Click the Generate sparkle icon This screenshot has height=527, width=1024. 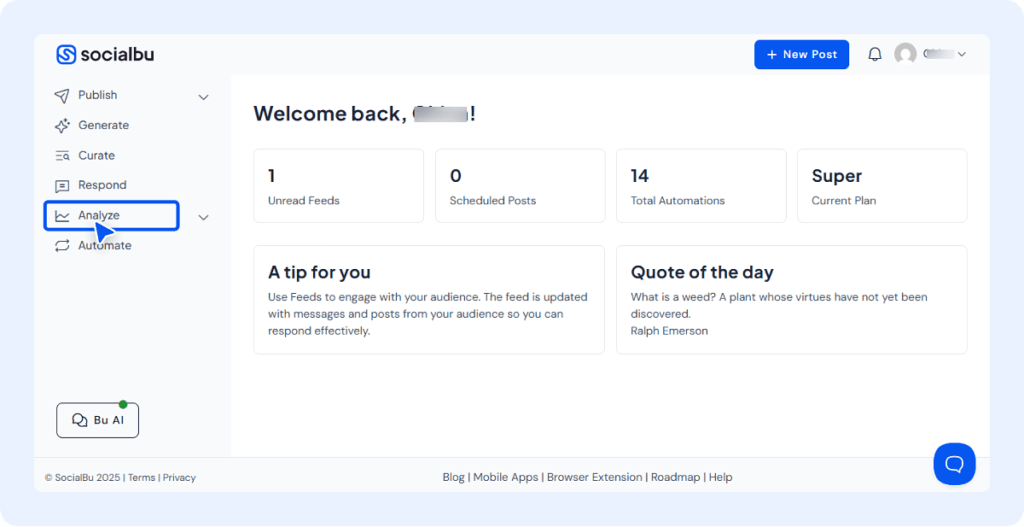(62, 126)
